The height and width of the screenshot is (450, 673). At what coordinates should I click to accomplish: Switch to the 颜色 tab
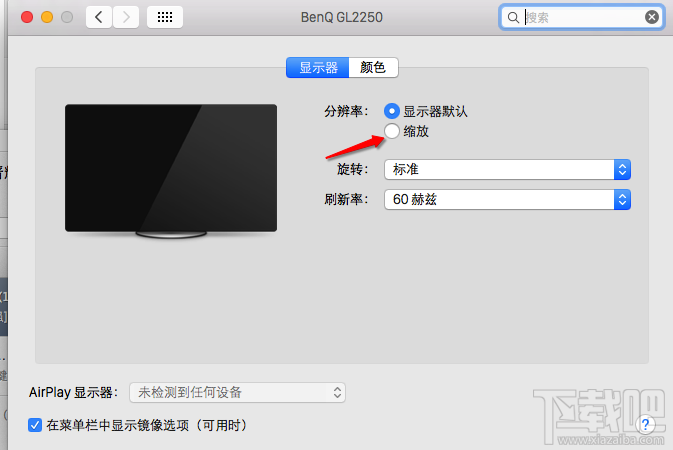point(373,67)
